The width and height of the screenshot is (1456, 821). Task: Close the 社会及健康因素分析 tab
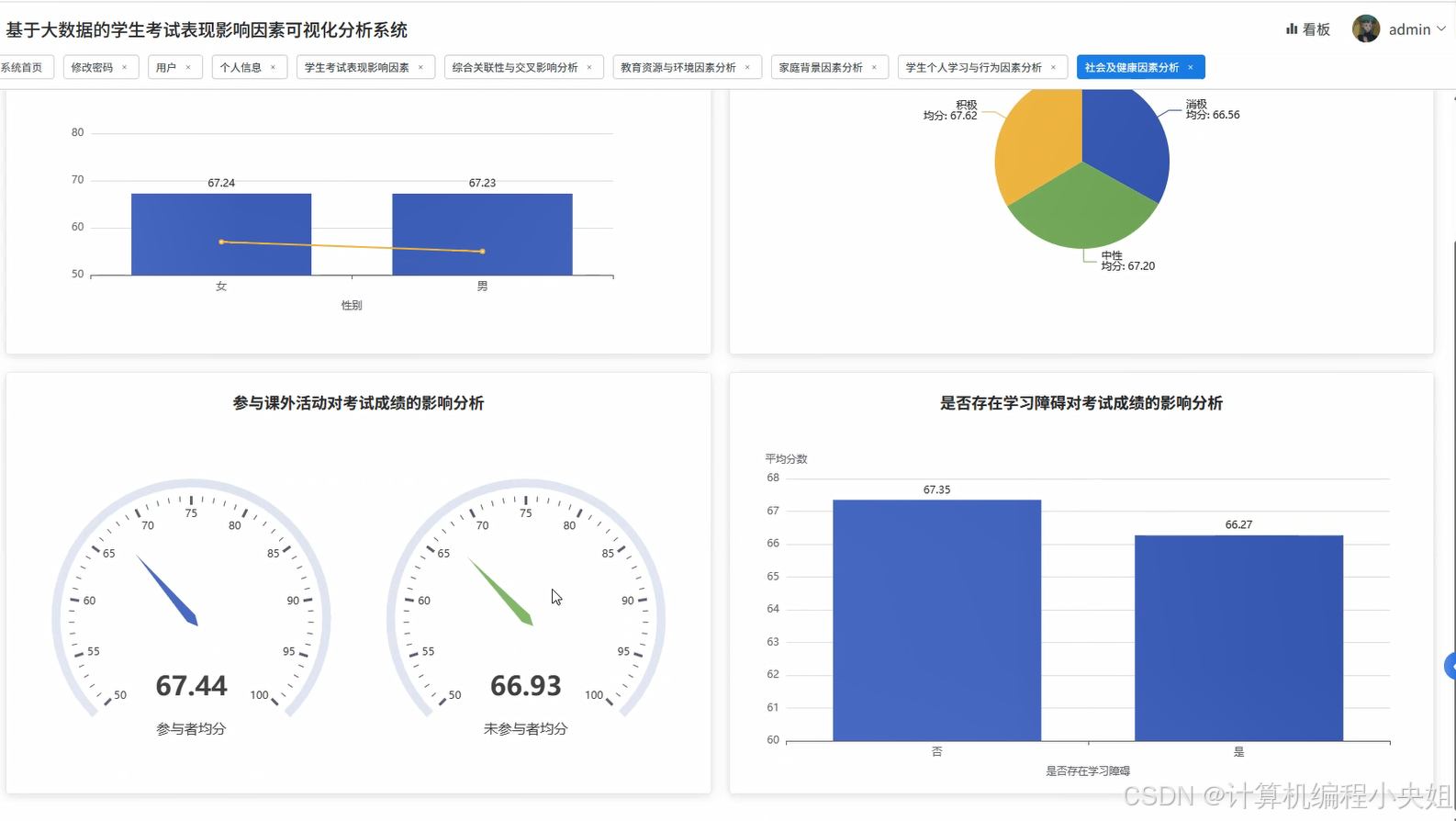1191,67
